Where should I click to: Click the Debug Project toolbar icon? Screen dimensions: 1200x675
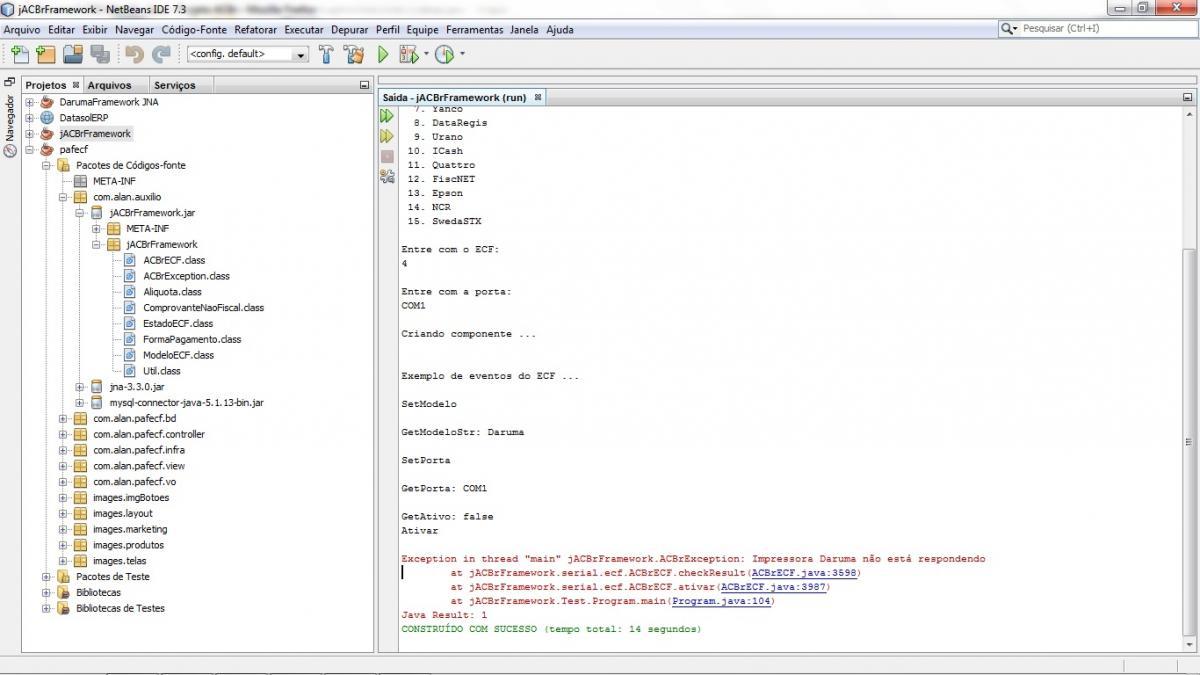[408, 54]
